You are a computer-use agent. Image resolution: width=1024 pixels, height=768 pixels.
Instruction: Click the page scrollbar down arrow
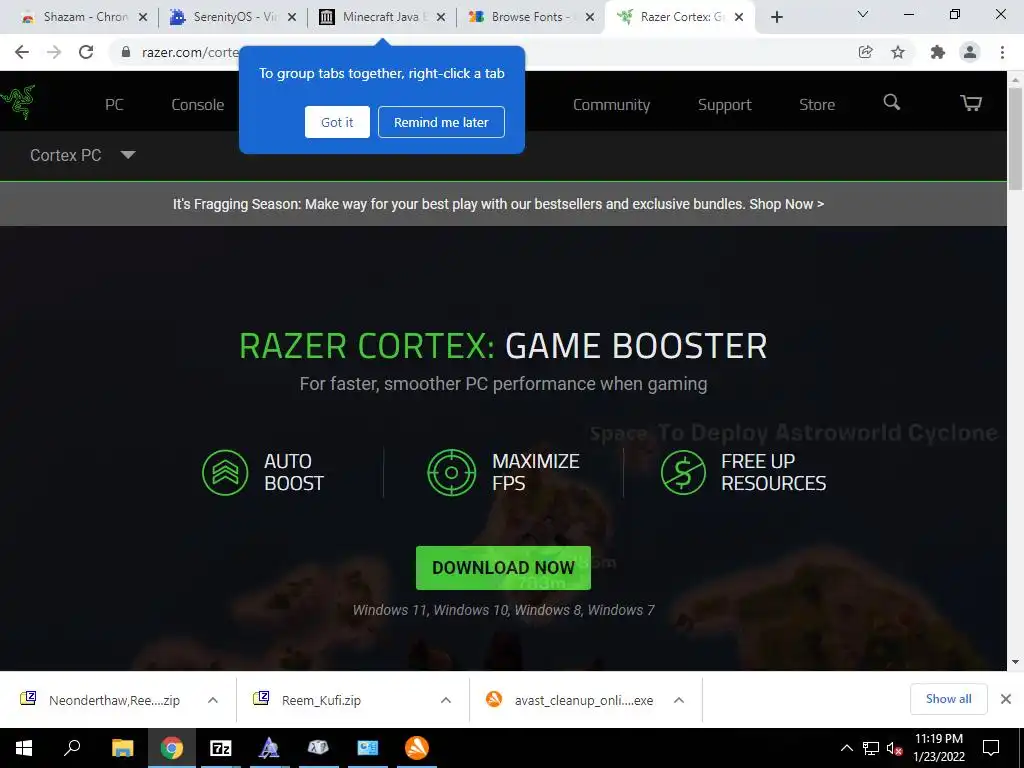pyautogui.click(x=1015, y=662)
